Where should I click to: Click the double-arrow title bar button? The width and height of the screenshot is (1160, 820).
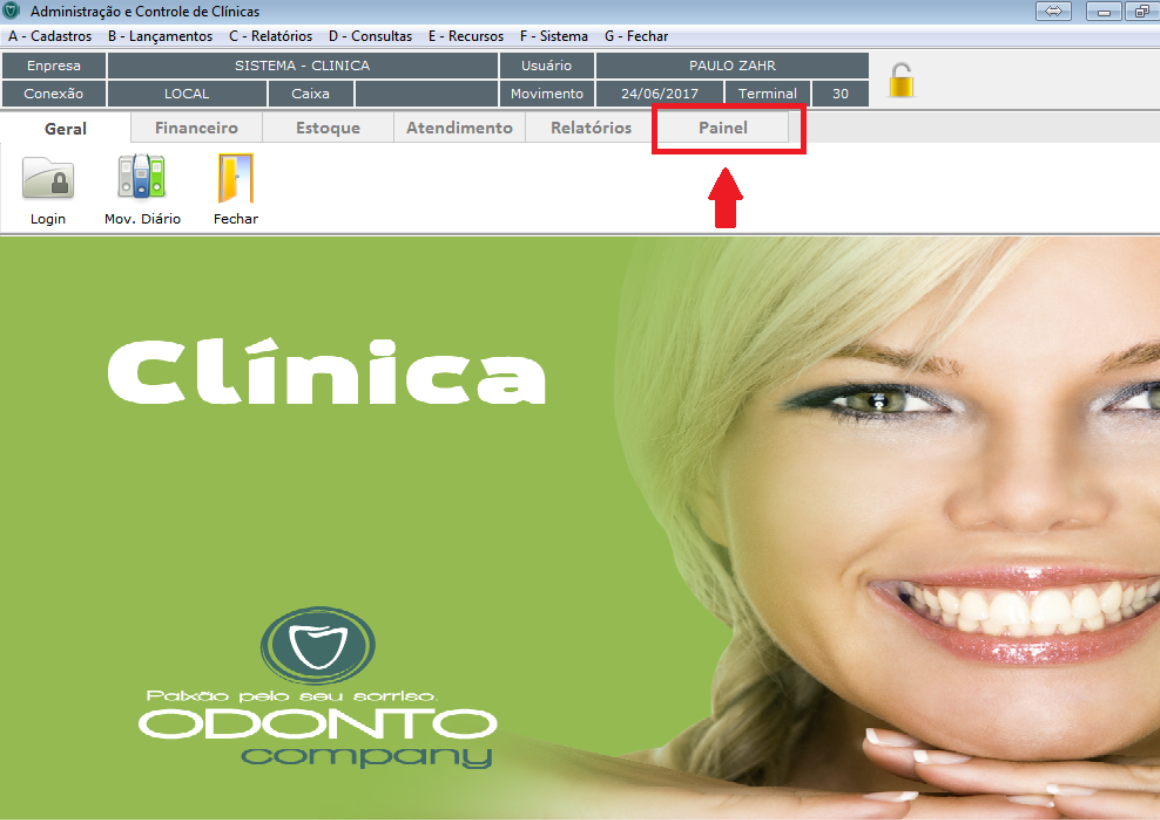1053,11
